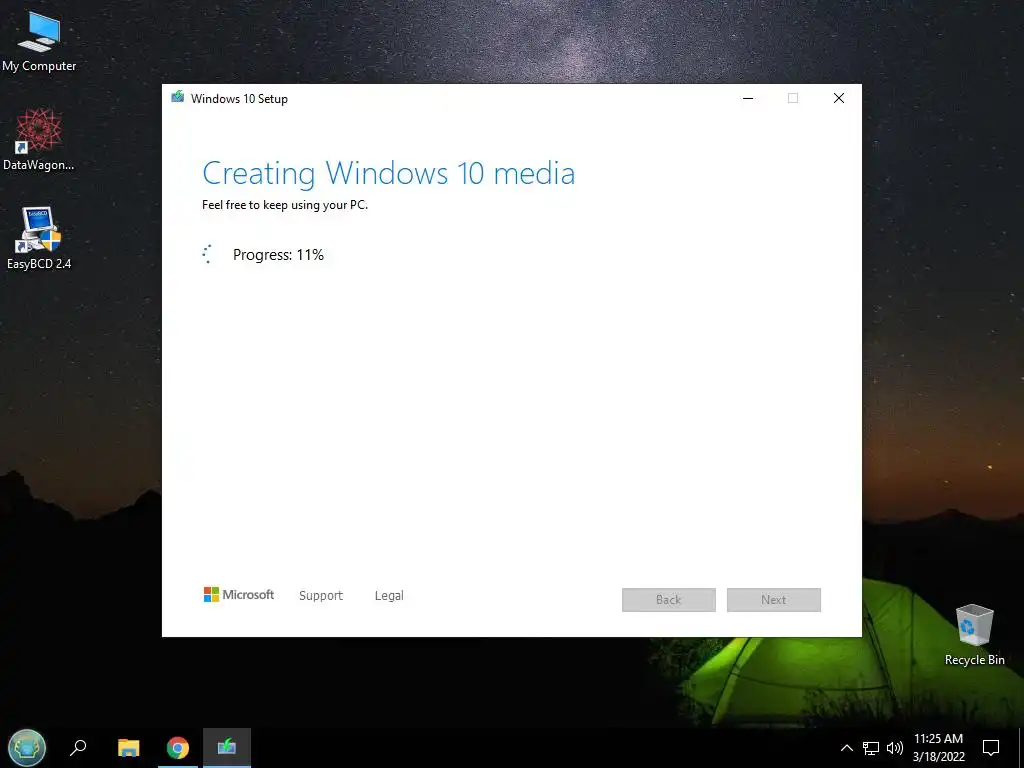Click the Windows 10 Setup title icon
Viewport: 1024px width, 768px height.
click(x=178, y=97)
